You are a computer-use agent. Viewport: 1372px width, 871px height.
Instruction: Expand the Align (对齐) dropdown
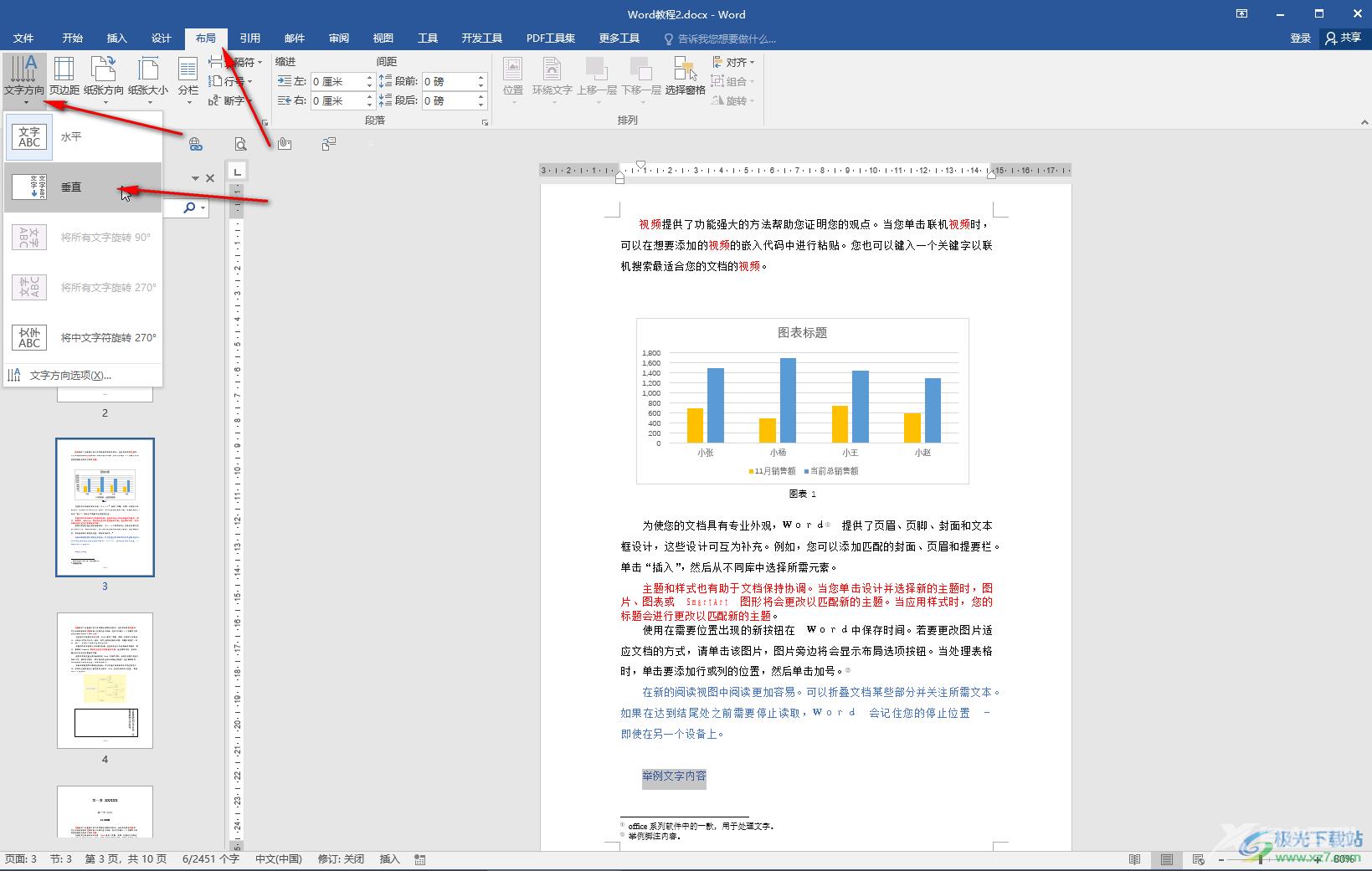[734, 62]
